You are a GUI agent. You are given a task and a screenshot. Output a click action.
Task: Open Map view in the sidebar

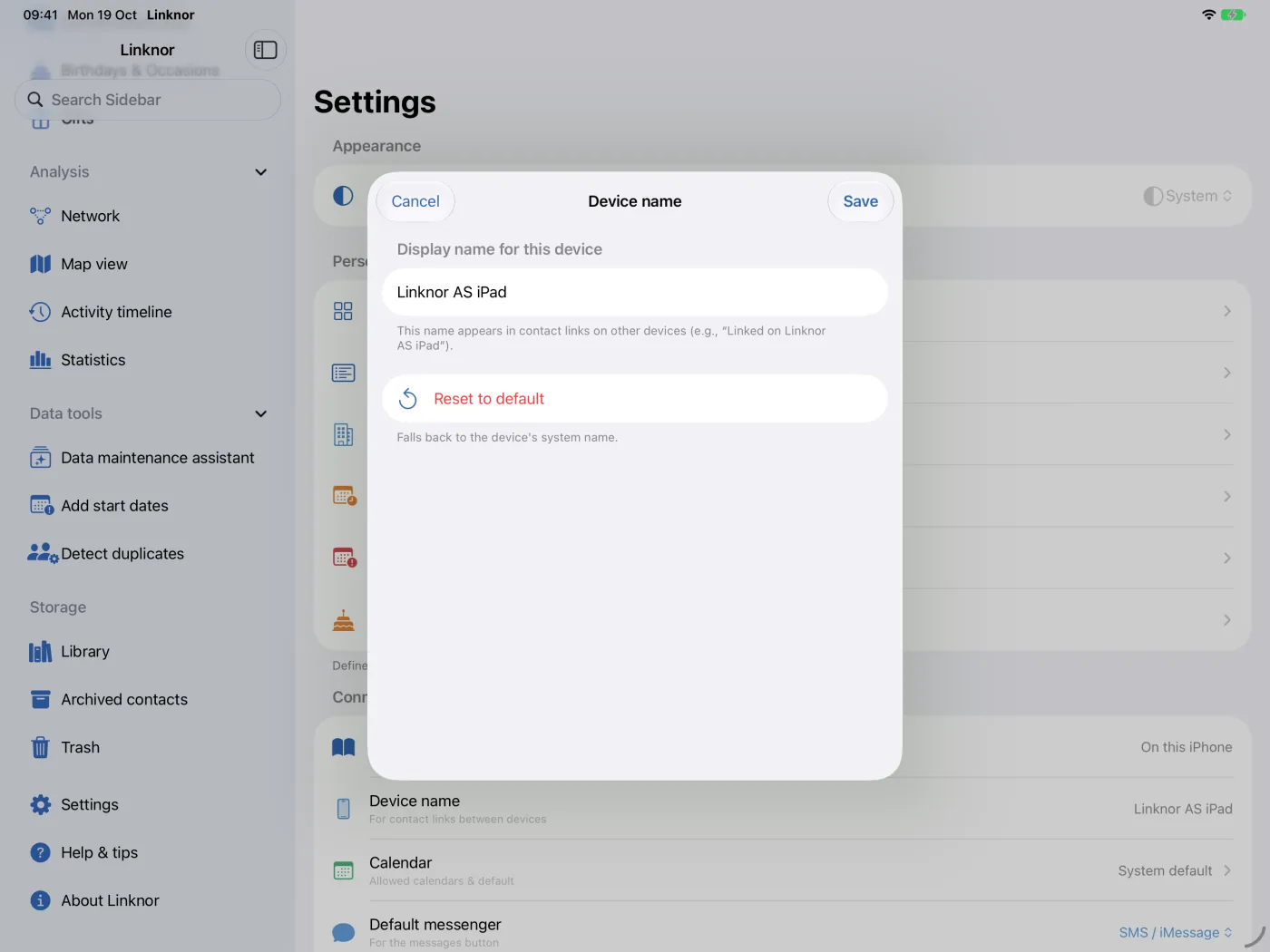tap(147, 264)
